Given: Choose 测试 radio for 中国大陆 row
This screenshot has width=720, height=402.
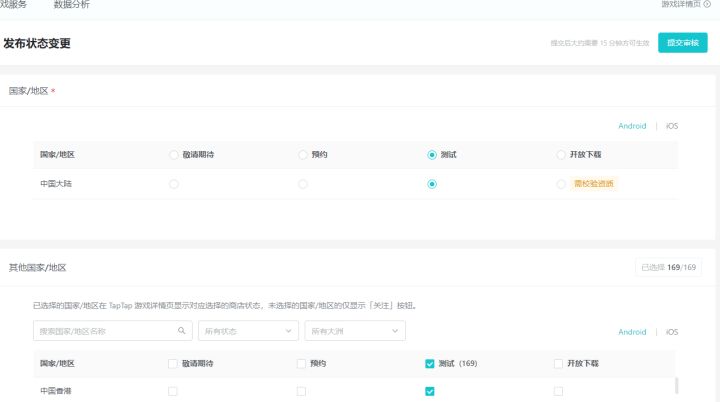Looking at the screenshot, I should (432, 184).
